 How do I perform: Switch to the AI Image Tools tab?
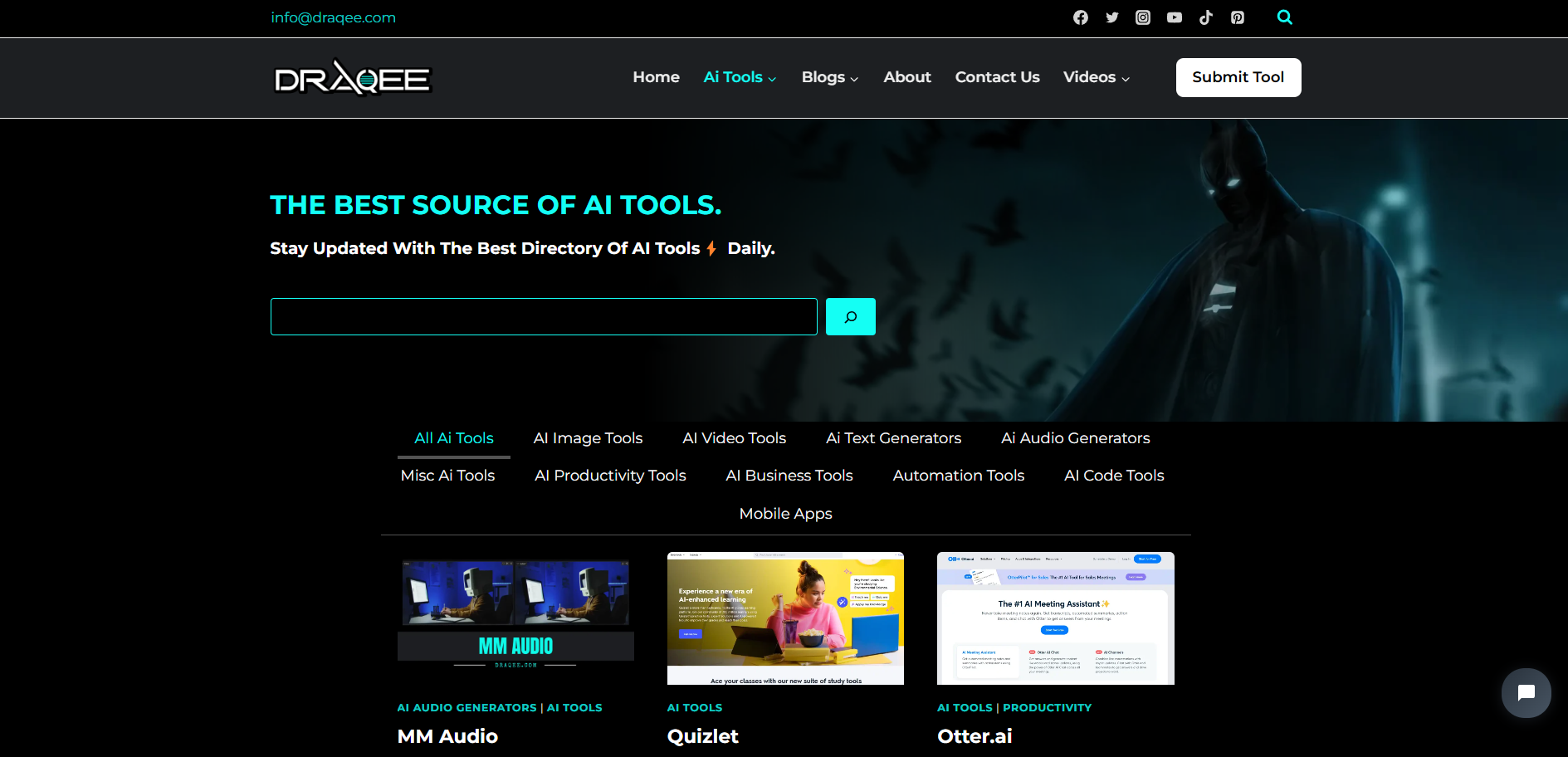pos(588,438)
